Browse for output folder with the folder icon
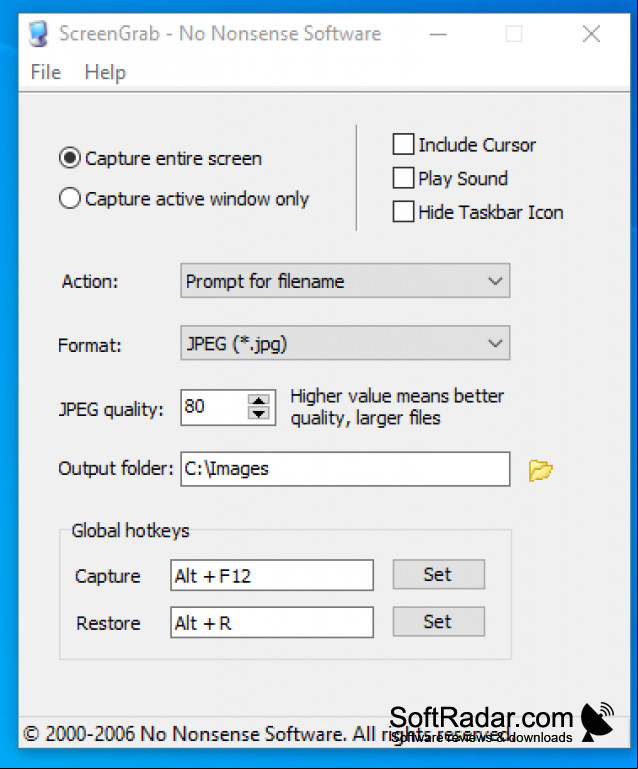The height and width of the screenshot is (769, 638). (540, 470)
